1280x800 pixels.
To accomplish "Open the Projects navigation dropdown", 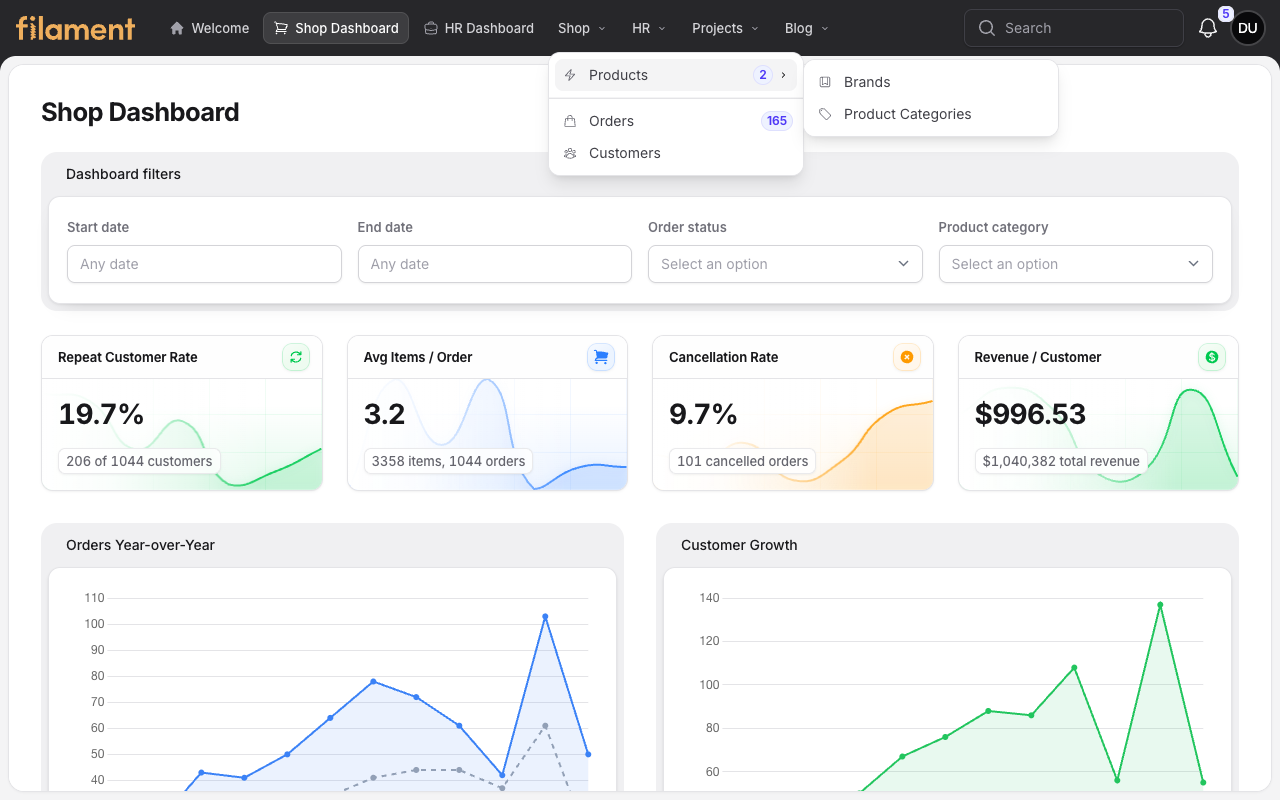I will click(x=725, y=28).
